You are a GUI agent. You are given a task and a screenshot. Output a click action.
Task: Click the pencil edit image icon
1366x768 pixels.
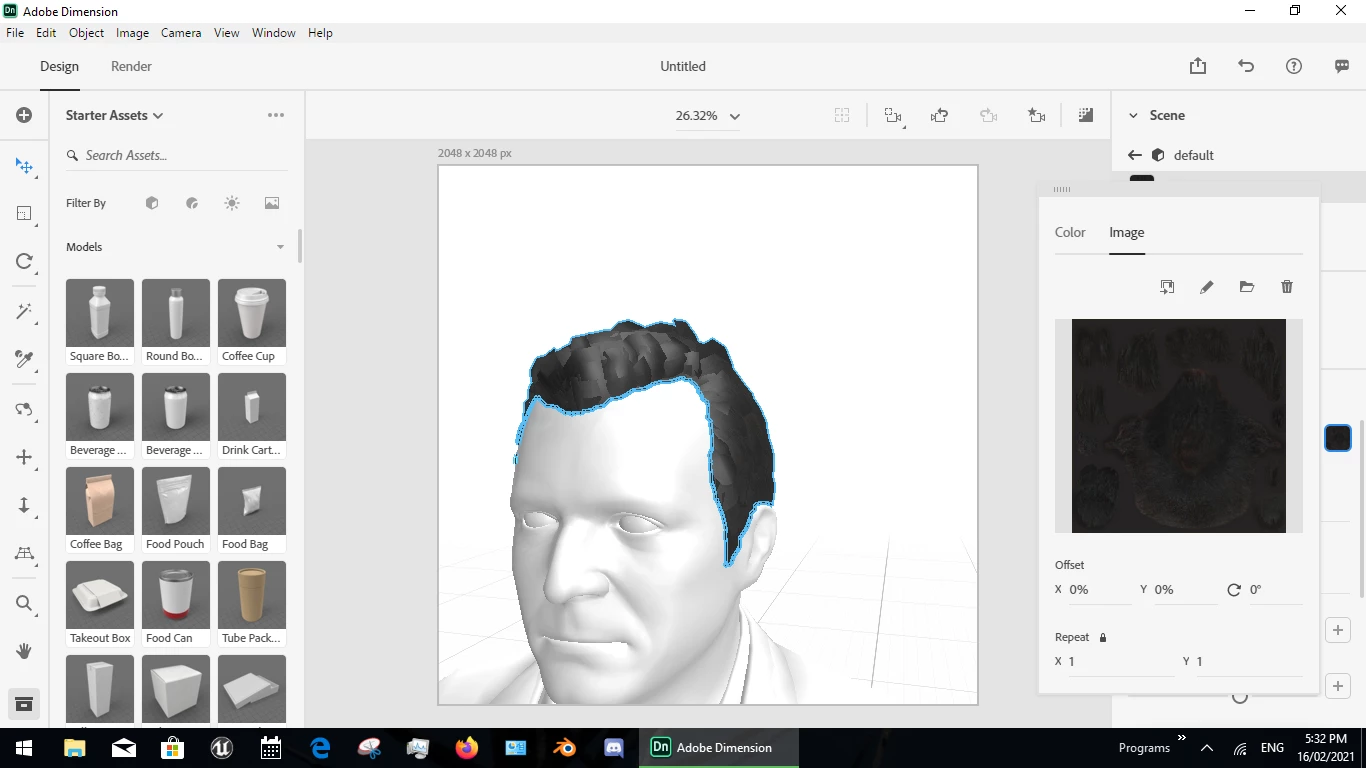(1207, 287)
